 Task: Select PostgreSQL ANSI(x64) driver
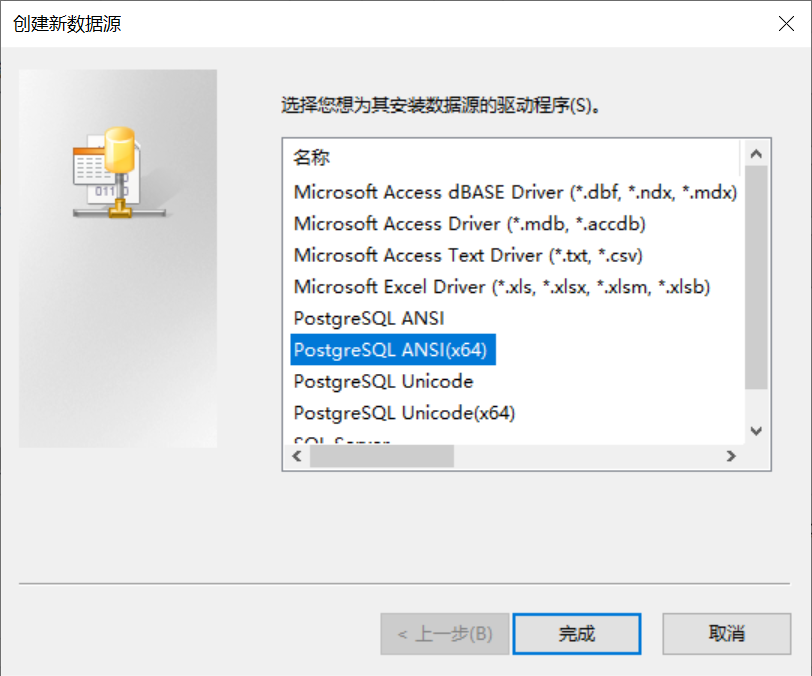pyautogui.click(x=394, y=351)
